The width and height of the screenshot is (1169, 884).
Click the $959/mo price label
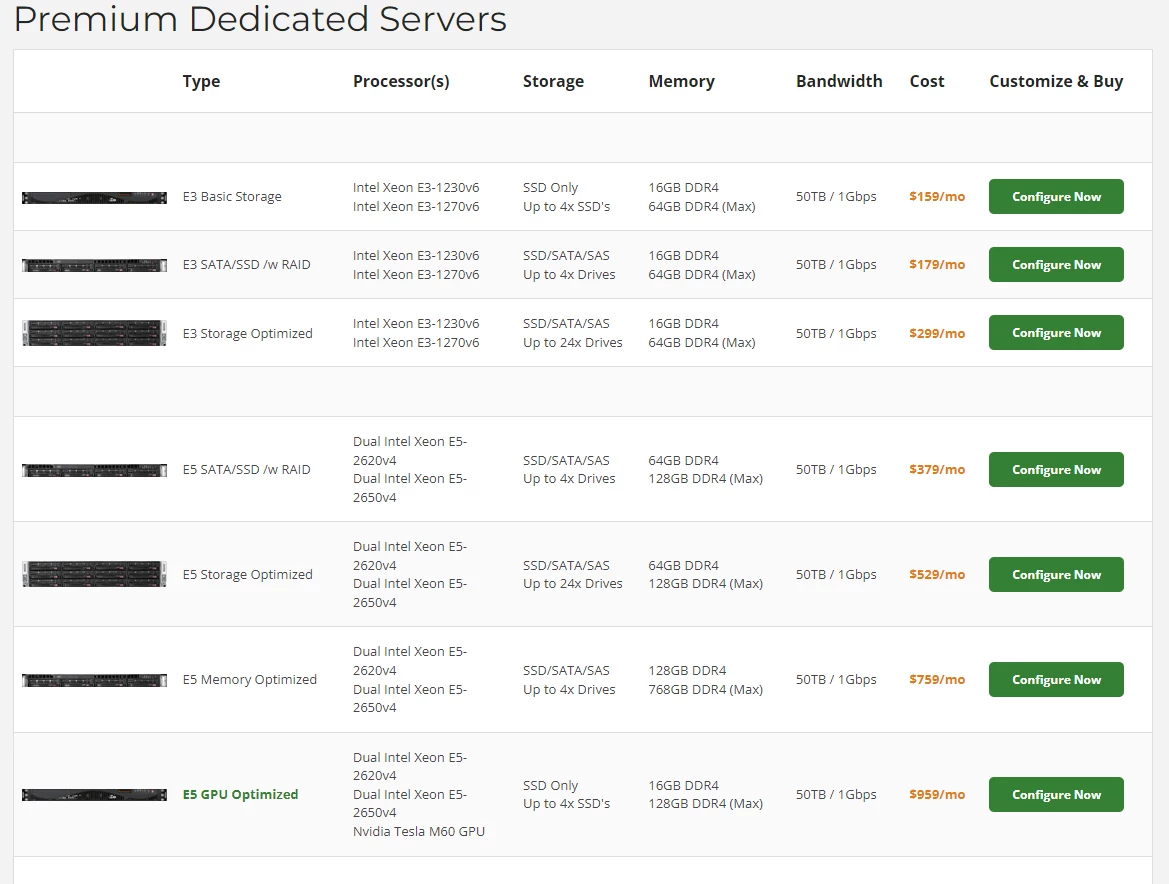[936, 794]
